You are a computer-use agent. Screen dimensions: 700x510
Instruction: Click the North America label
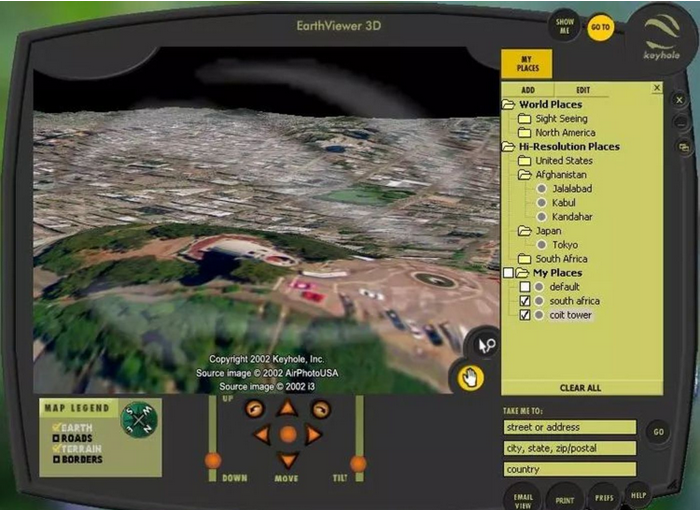coord(565,133)
